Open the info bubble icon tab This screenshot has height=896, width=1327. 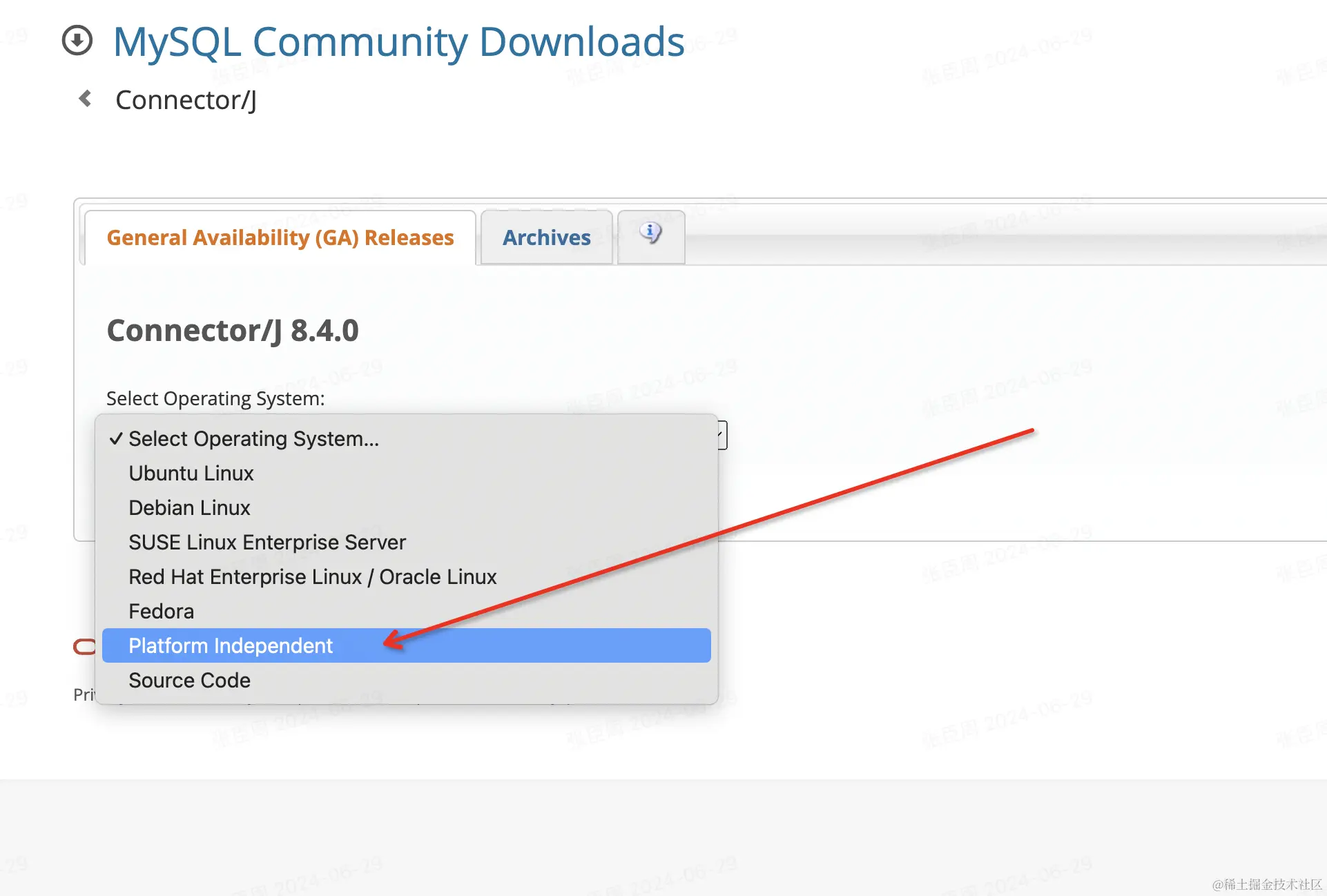pos(650,235)
